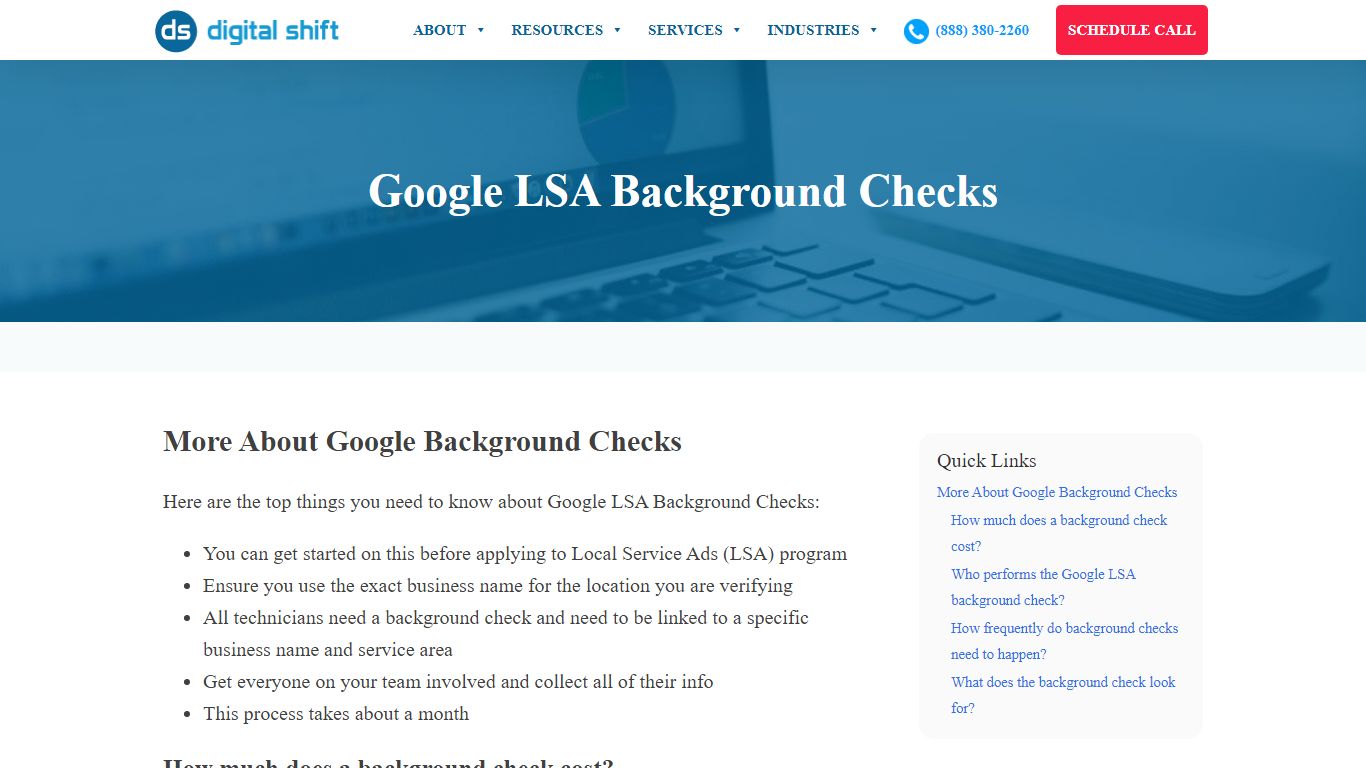Jump to How much does a background check cost

[1059, 533]
